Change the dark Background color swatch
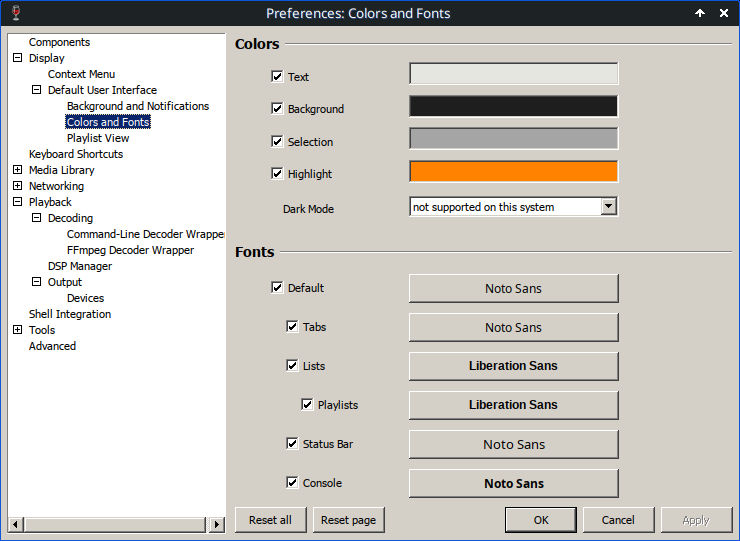 [x=513, y=107]
